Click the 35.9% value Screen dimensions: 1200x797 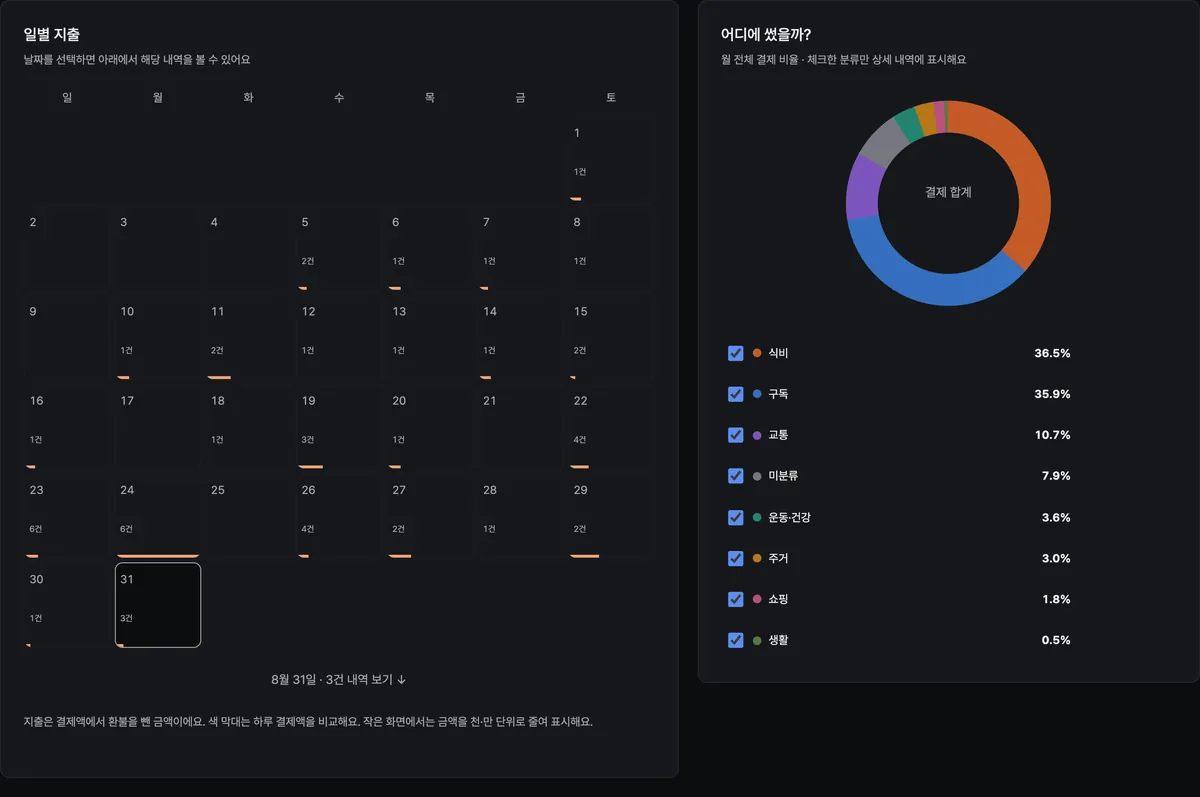(1052, 394)
